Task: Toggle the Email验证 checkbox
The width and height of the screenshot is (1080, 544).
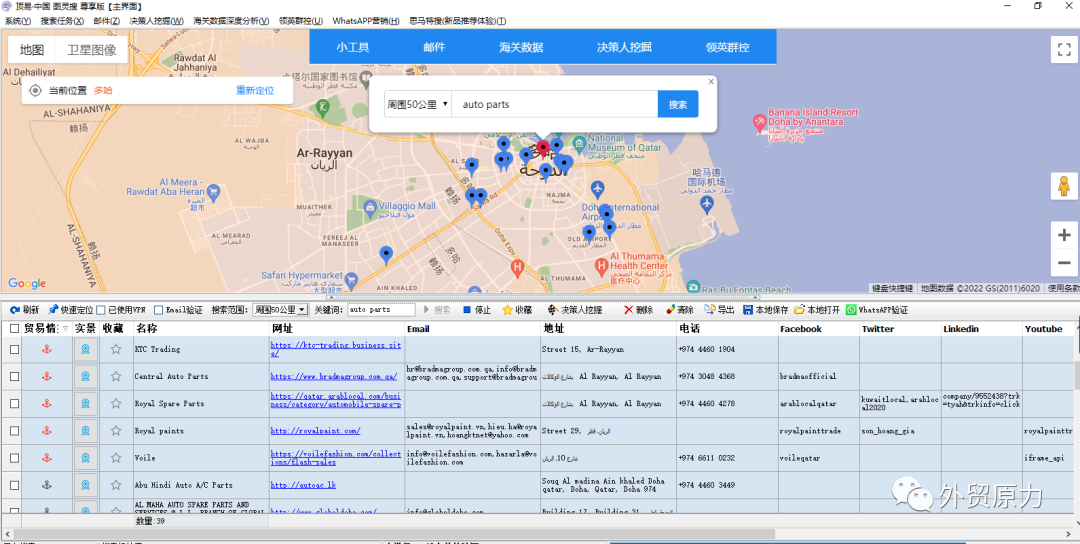Action: 158,310
